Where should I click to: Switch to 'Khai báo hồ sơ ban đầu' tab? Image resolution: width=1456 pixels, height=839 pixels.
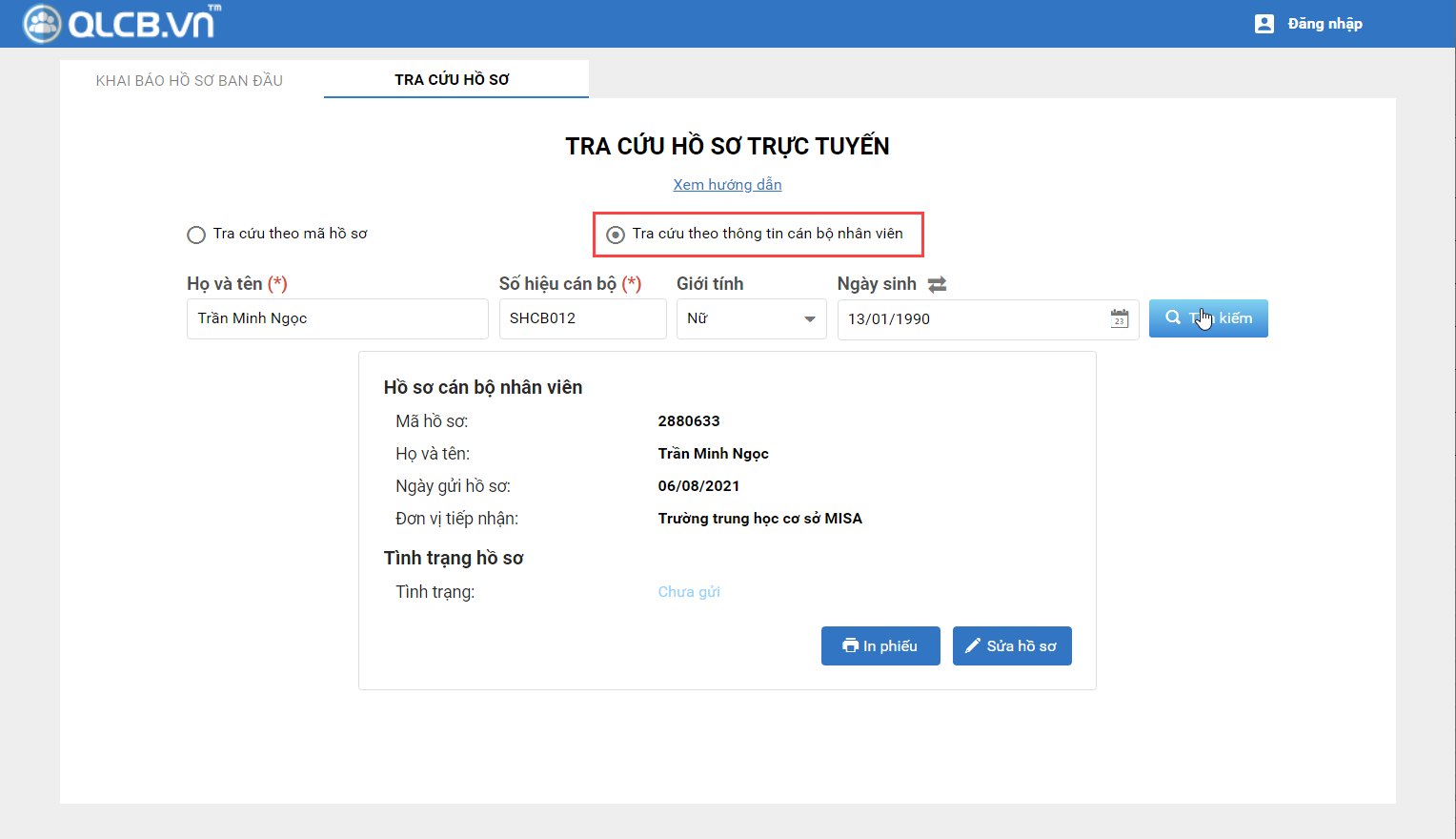(x=190, y=80)
